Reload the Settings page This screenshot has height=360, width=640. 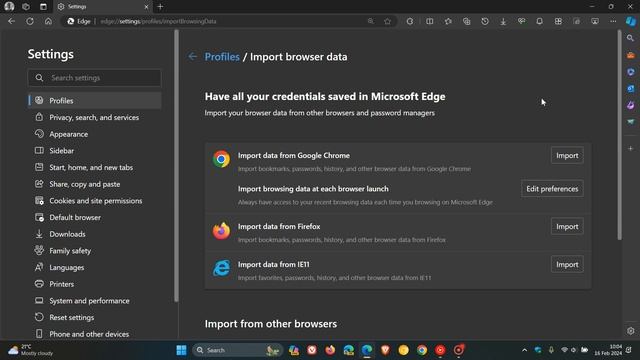tap(30, 21)
